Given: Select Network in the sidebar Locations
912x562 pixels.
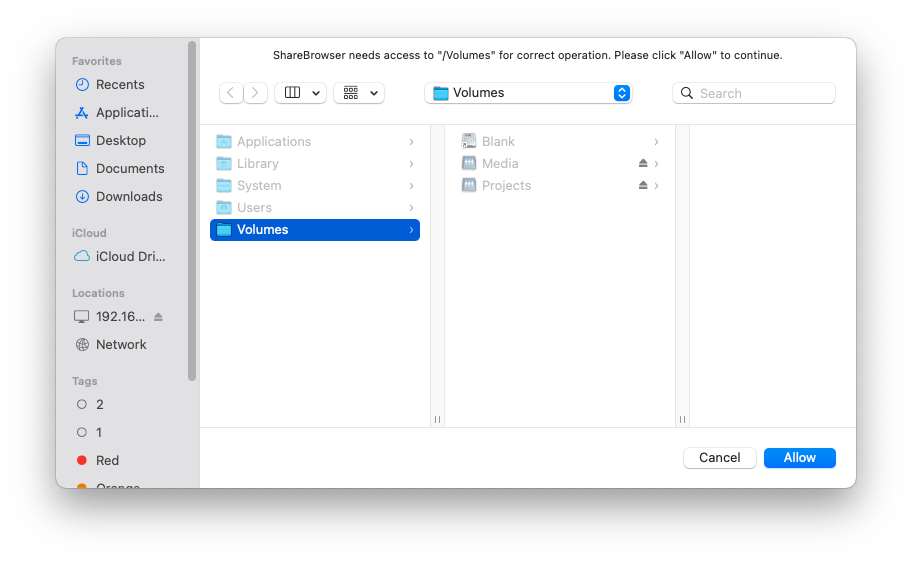Looking at the screenshot, I should pyautogui.click(x=121, y=345).
